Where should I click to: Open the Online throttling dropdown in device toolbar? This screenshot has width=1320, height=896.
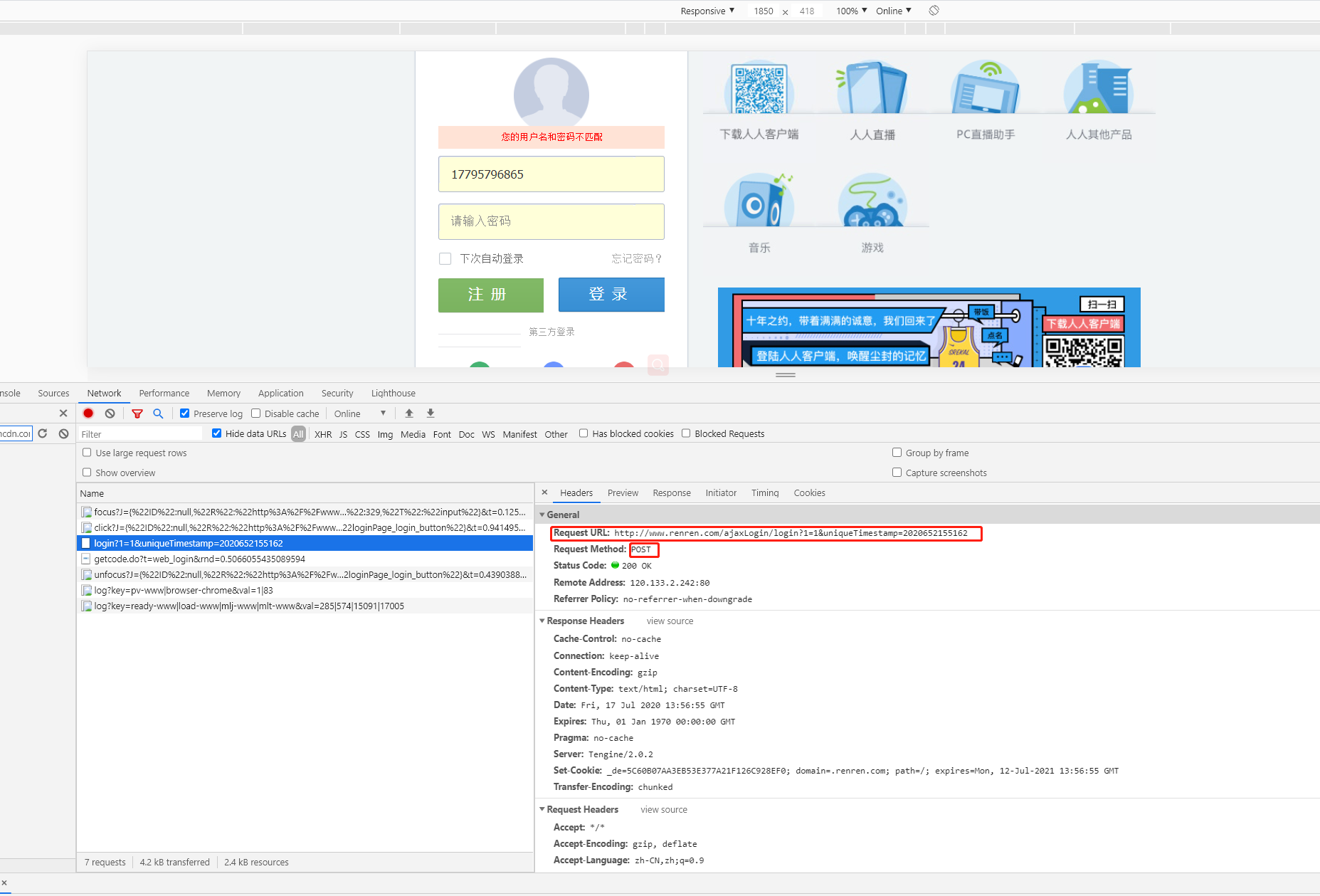tap(894, 11)
